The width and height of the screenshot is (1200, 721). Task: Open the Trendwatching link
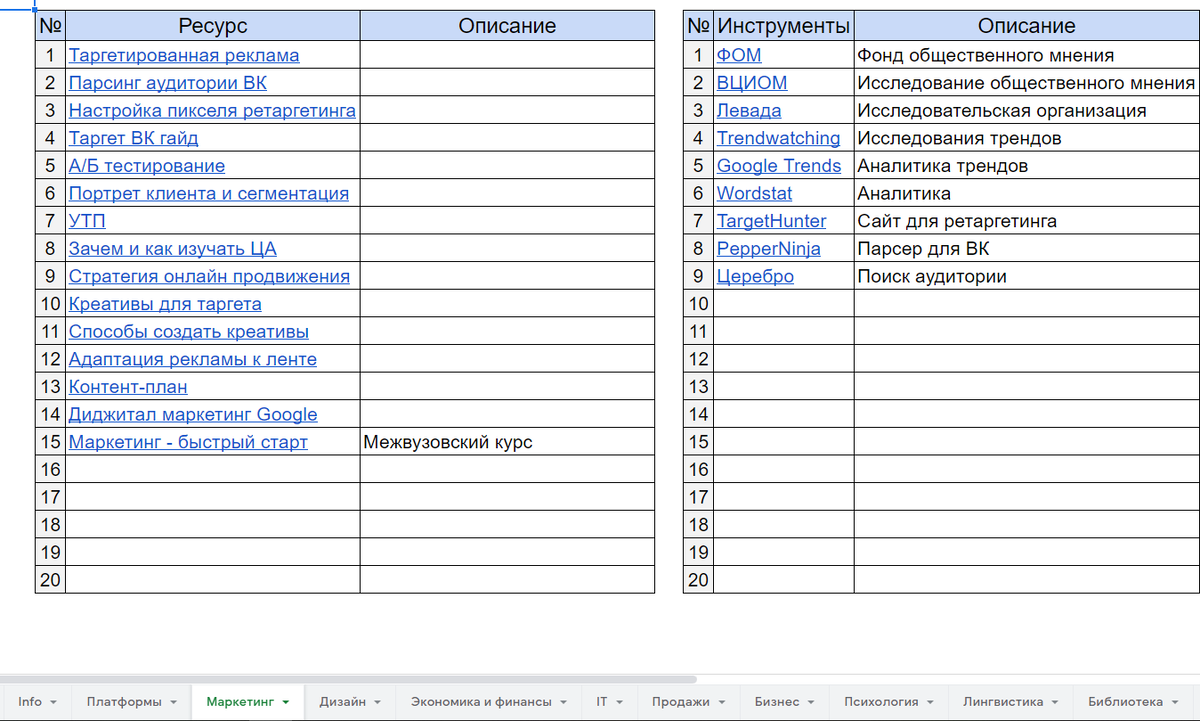(x=779, y=138)
